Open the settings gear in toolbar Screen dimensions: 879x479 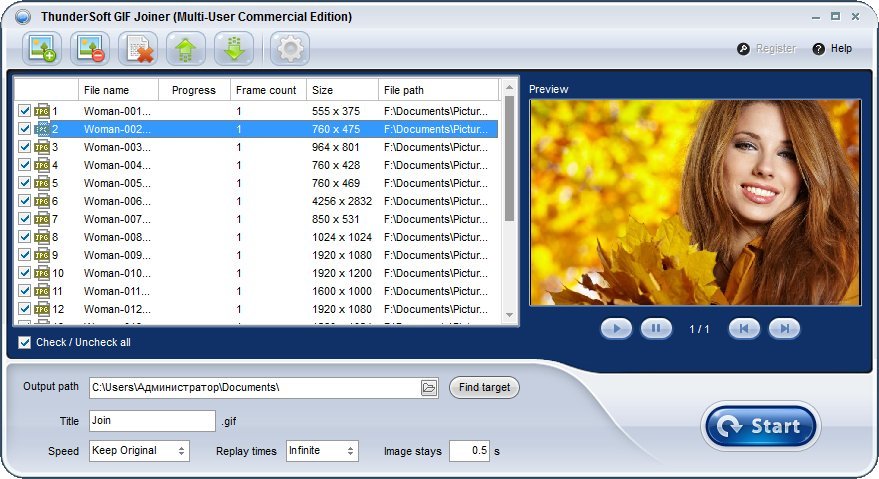290,49
